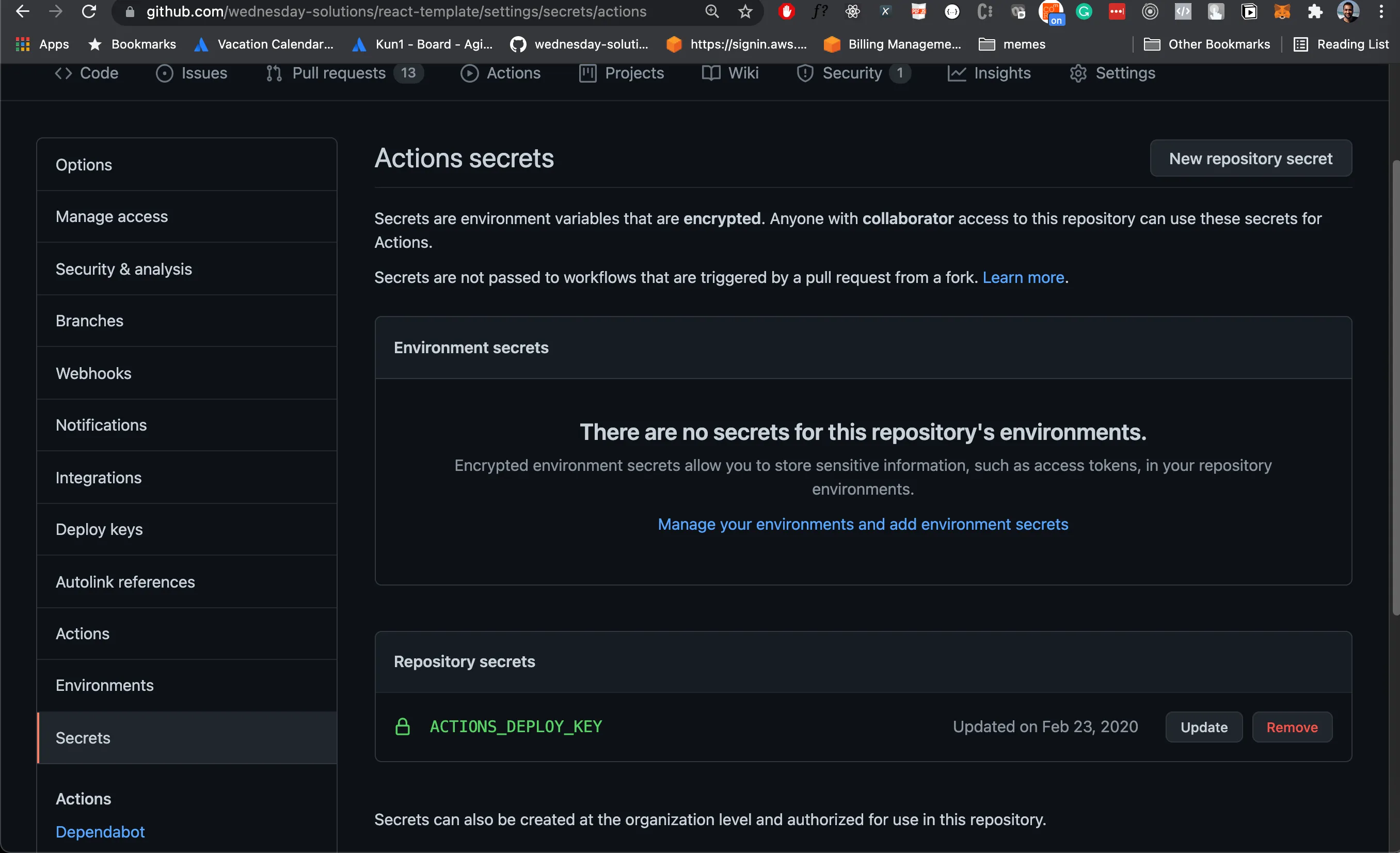Open the Vacation Calendar bookmark
The height and width of the screenshot is (853, 1400).
click(x=264, y=44)
